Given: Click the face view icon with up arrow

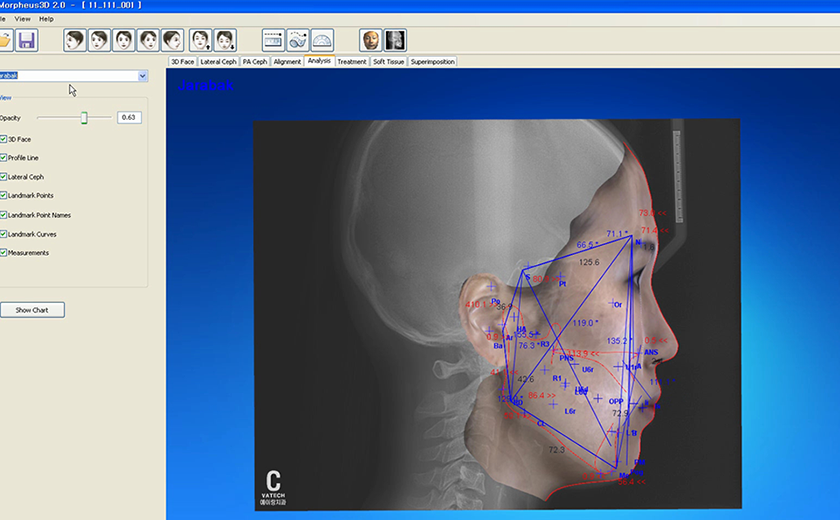Looking at the screenshot, I should pos(200,40).
